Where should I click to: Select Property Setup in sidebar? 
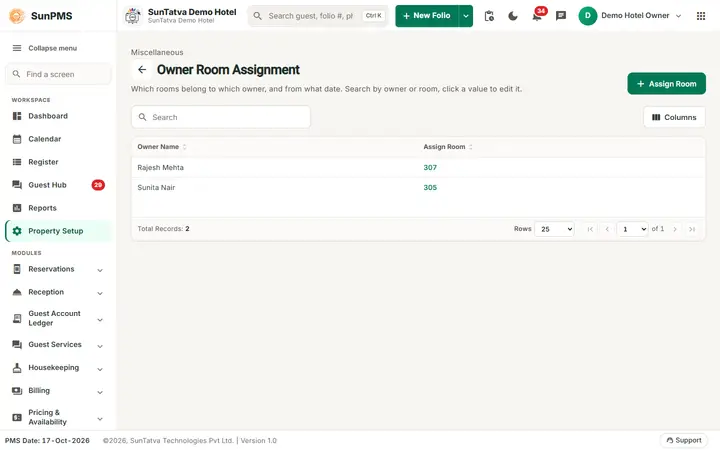tap(58, 231)
